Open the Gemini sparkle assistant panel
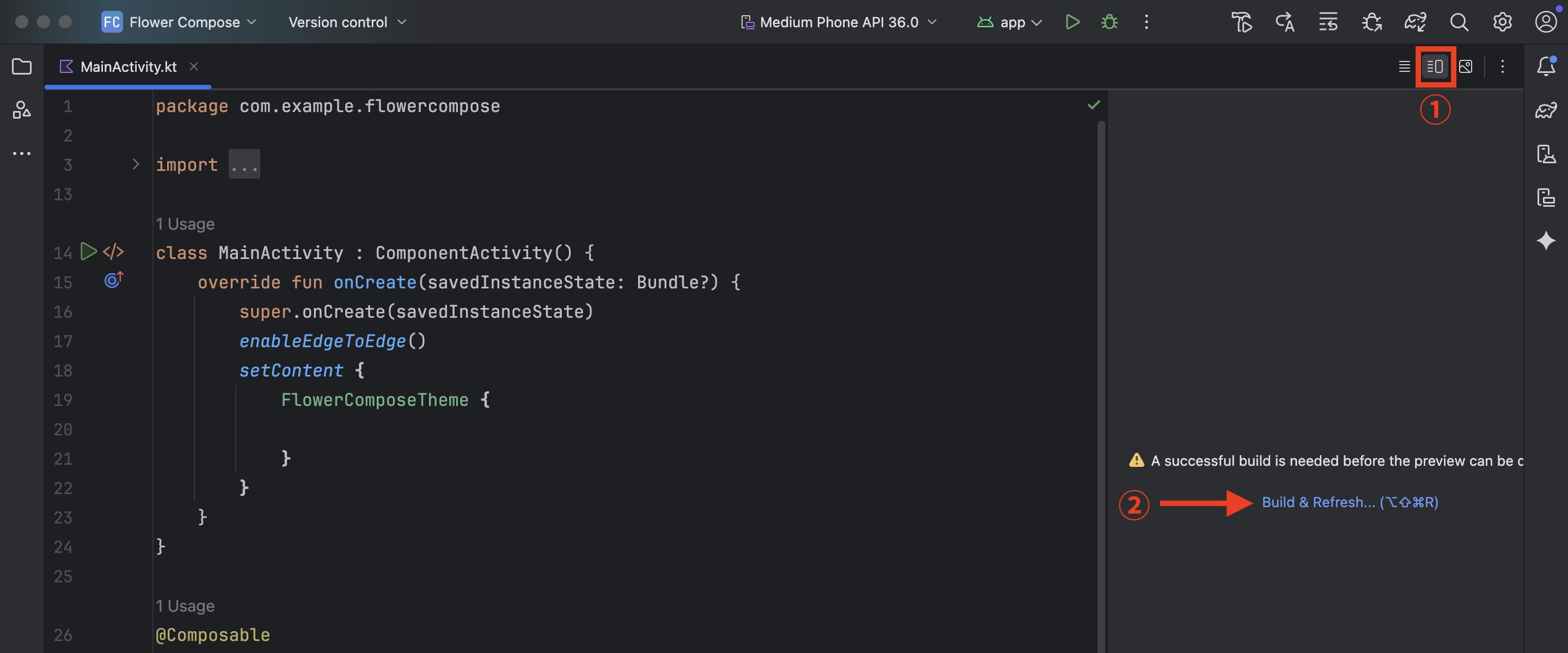 click(x=1546, y=241)
